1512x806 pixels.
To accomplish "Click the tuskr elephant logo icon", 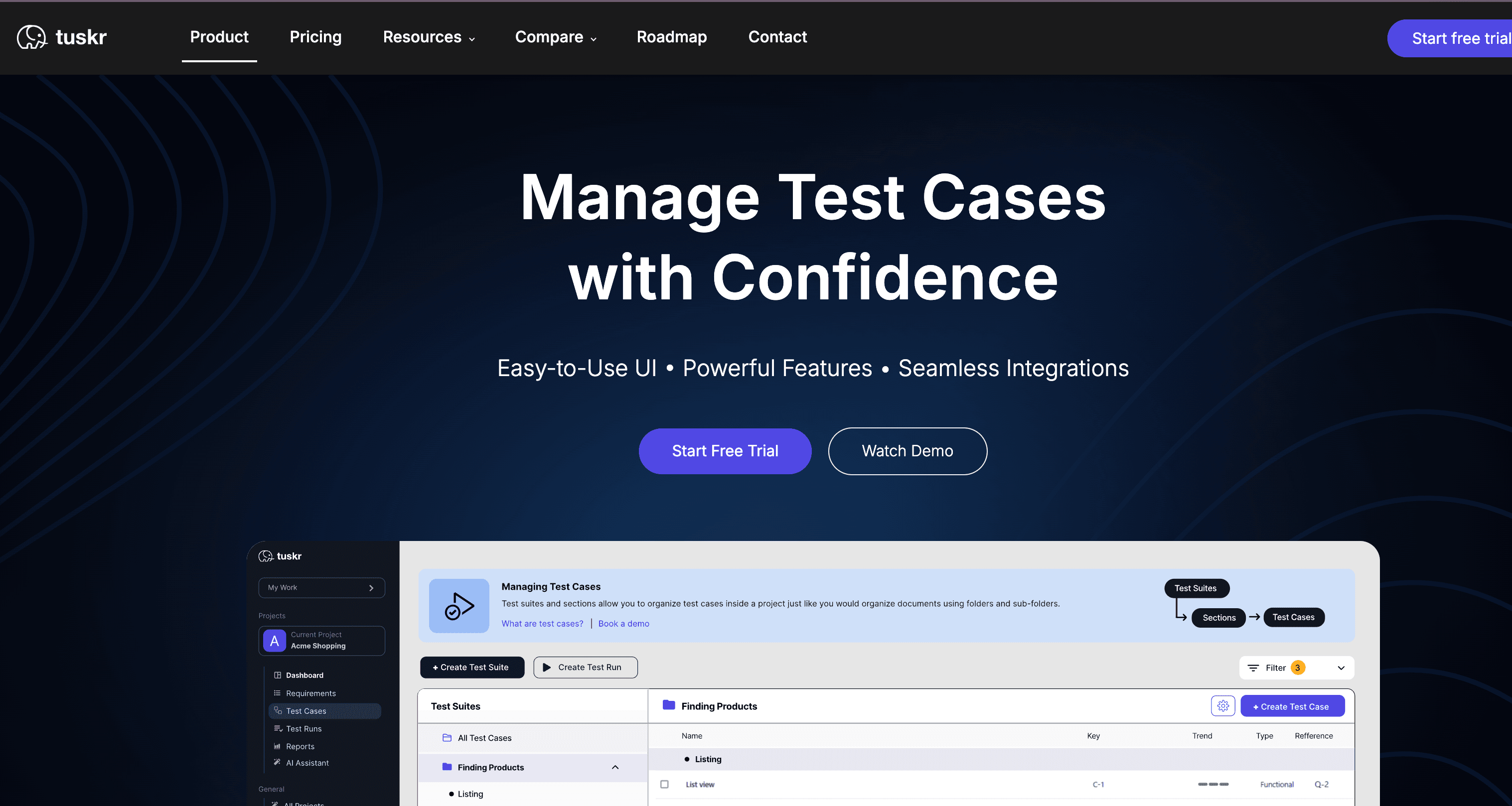I will coord(32,37).
